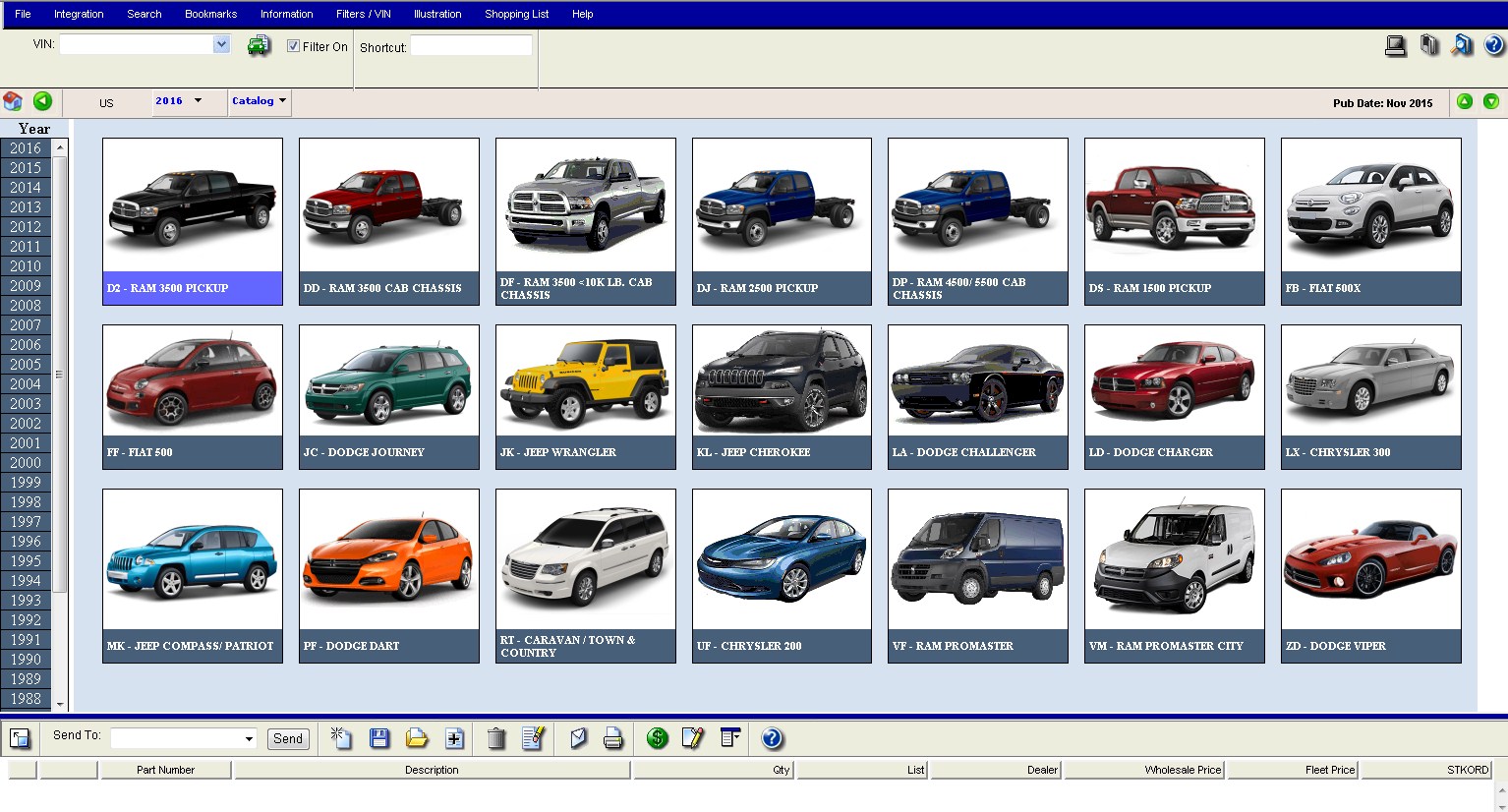This screenshot has width=1508, height=812.
Task: Add a part line to the shopping list
Action: point(454,738)
